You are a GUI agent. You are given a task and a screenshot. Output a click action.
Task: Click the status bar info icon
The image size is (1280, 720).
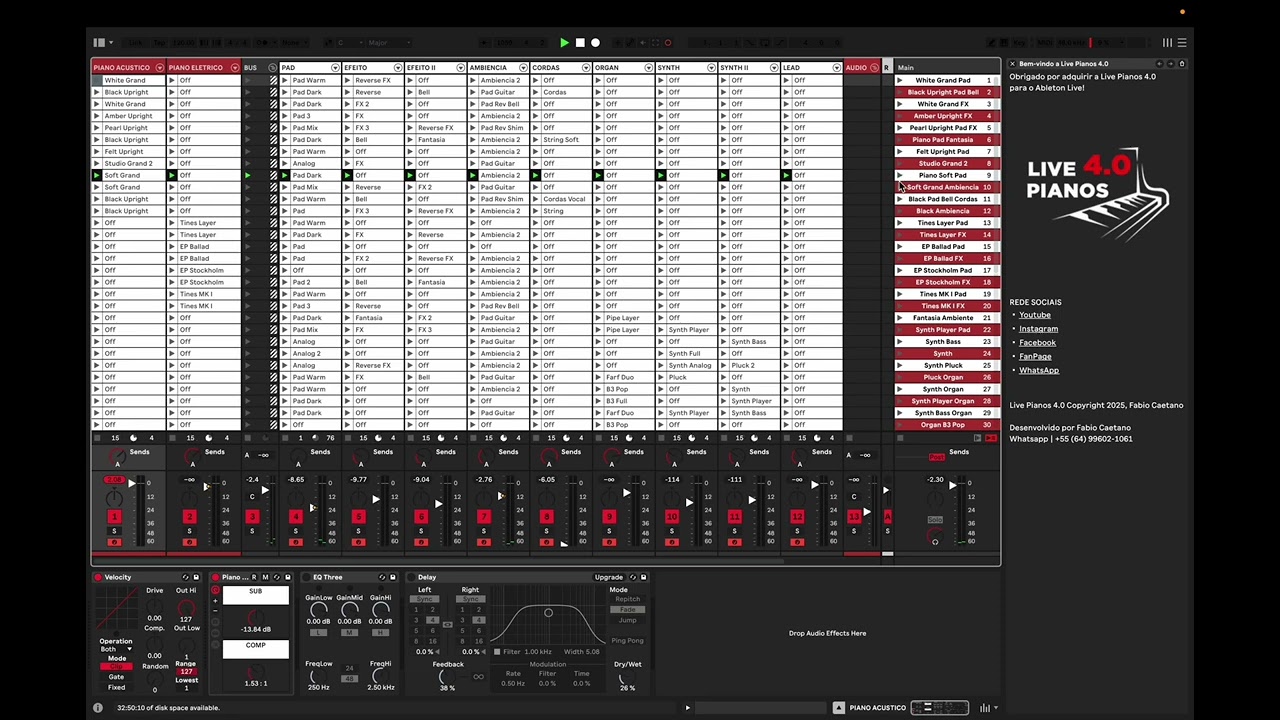[x=98, y=708]
